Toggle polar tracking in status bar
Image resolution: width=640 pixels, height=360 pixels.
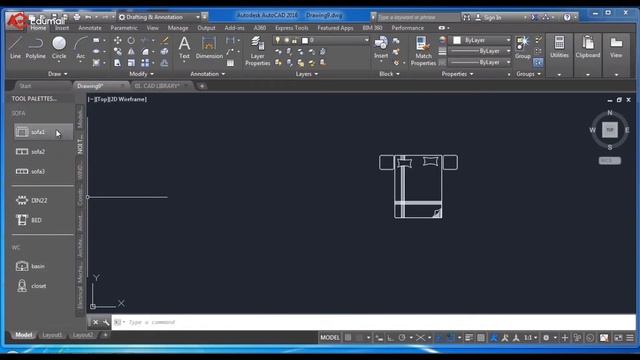(402, 338)
